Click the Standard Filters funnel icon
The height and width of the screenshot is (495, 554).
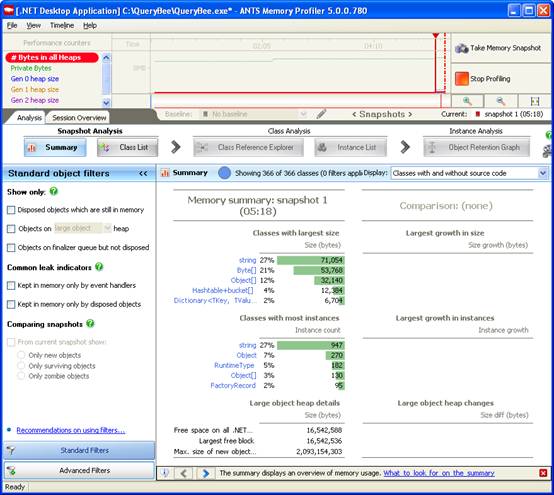[11, 450]
